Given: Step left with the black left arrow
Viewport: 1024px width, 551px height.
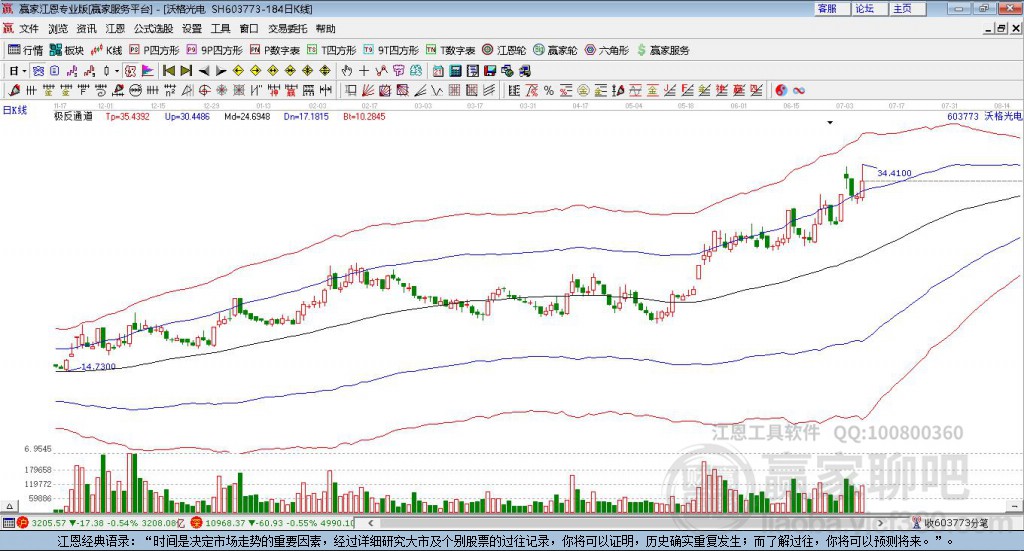Looking at the screenshot, I should point(204,71).
